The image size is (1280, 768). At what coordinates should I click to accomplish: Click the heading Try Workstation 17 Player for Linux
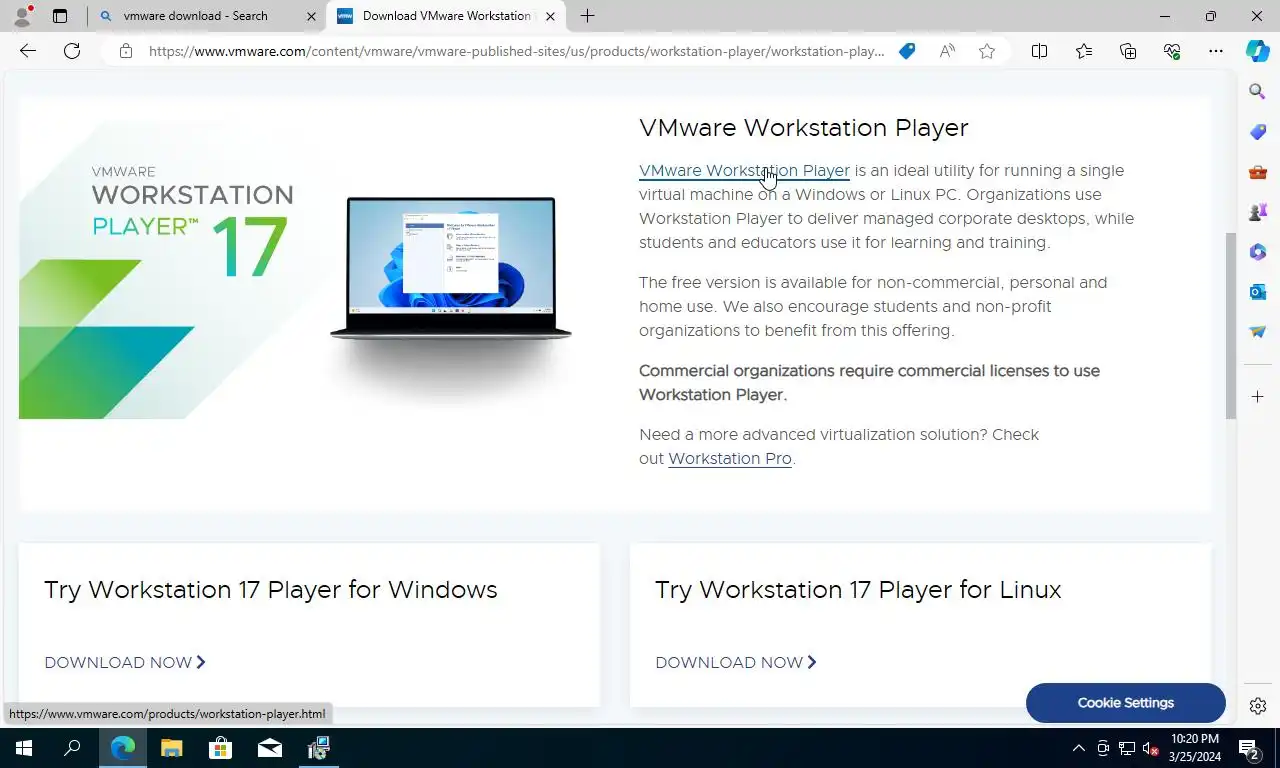pos(858,590)
